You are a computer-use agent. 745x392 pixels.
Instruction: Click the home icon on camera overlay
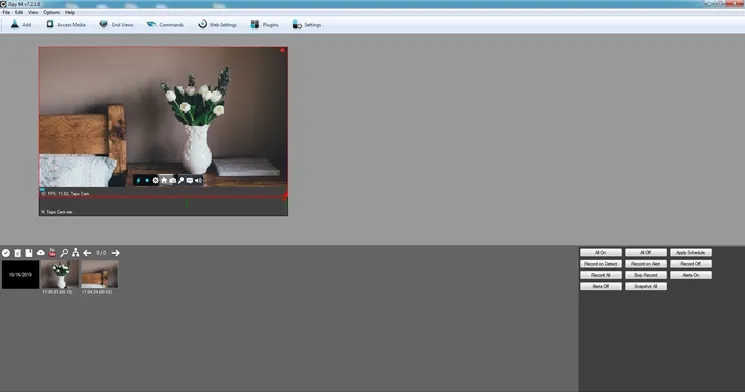[164, 181]
